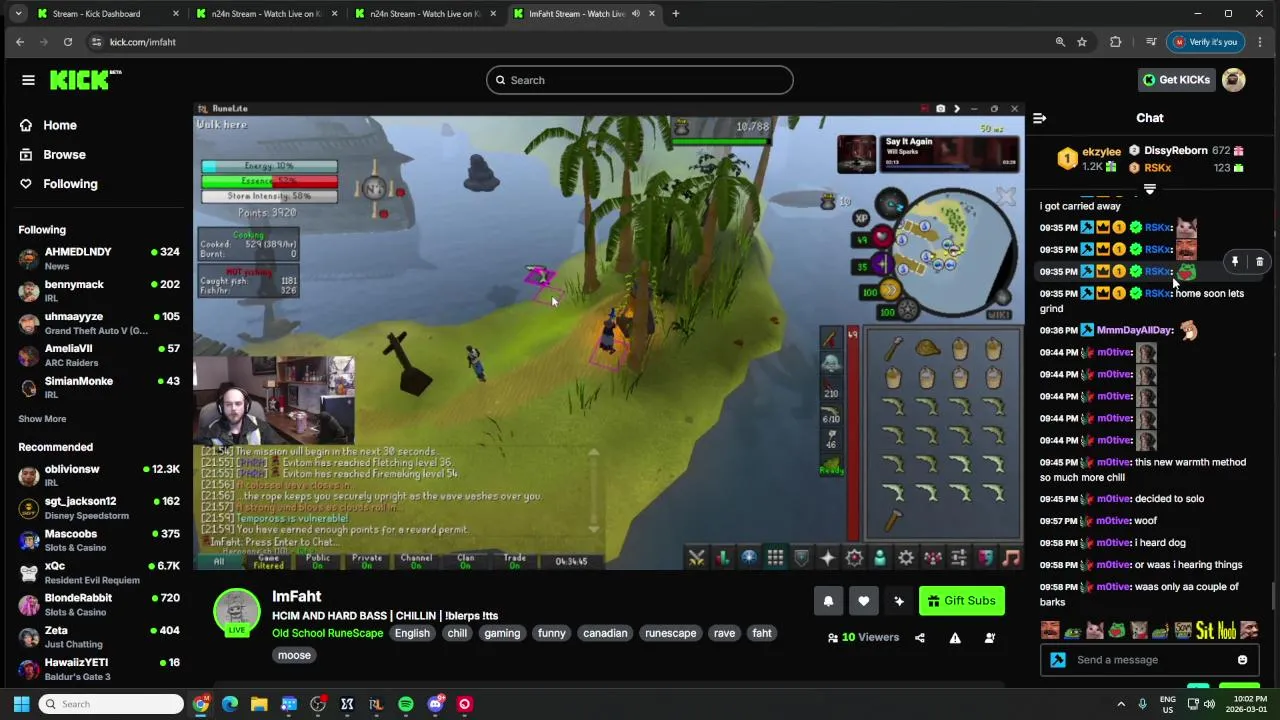Open Chrome media controls icon
Screen dimensions: 1280x720
[x=1151, y=42]
